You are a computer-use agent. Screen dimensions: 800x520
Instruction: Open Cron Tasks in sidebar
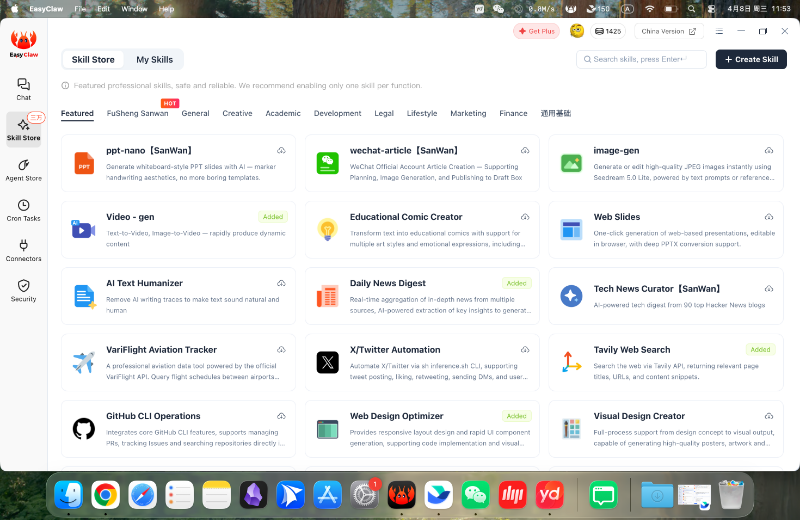tap(23, 210)
